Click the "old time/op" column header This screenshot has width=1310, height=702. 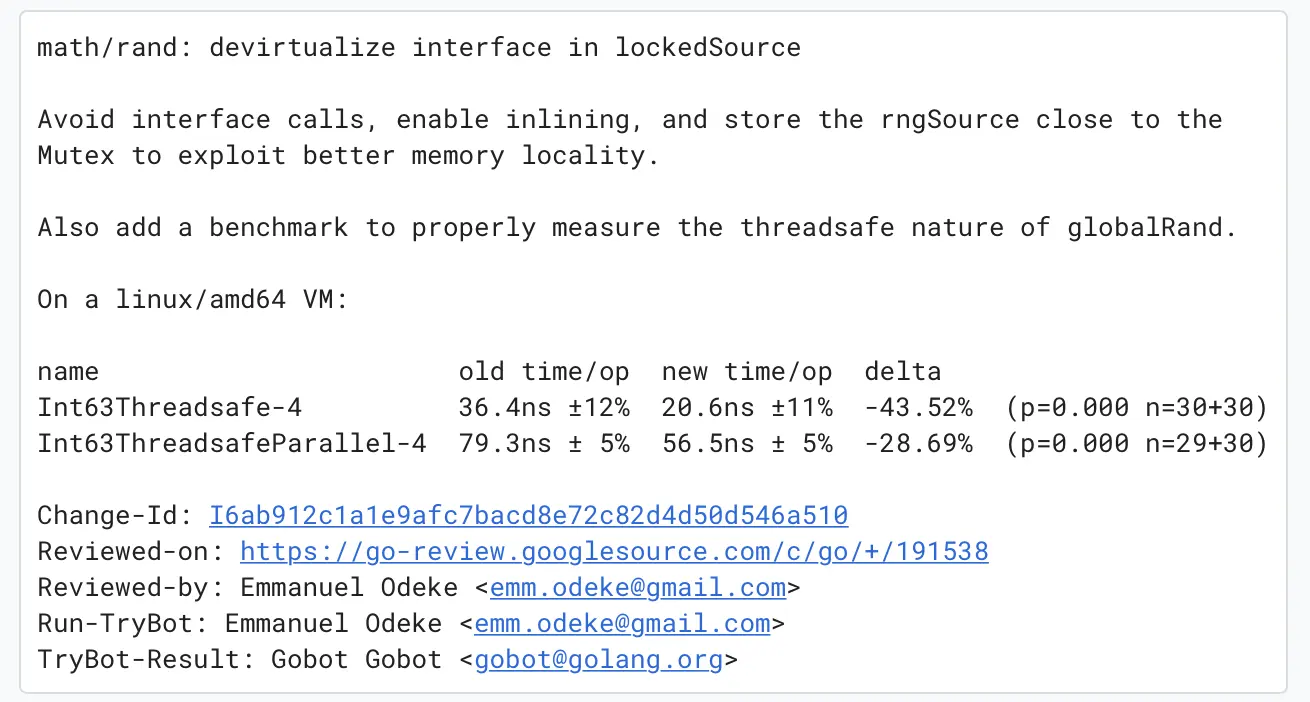click(544, 372)
